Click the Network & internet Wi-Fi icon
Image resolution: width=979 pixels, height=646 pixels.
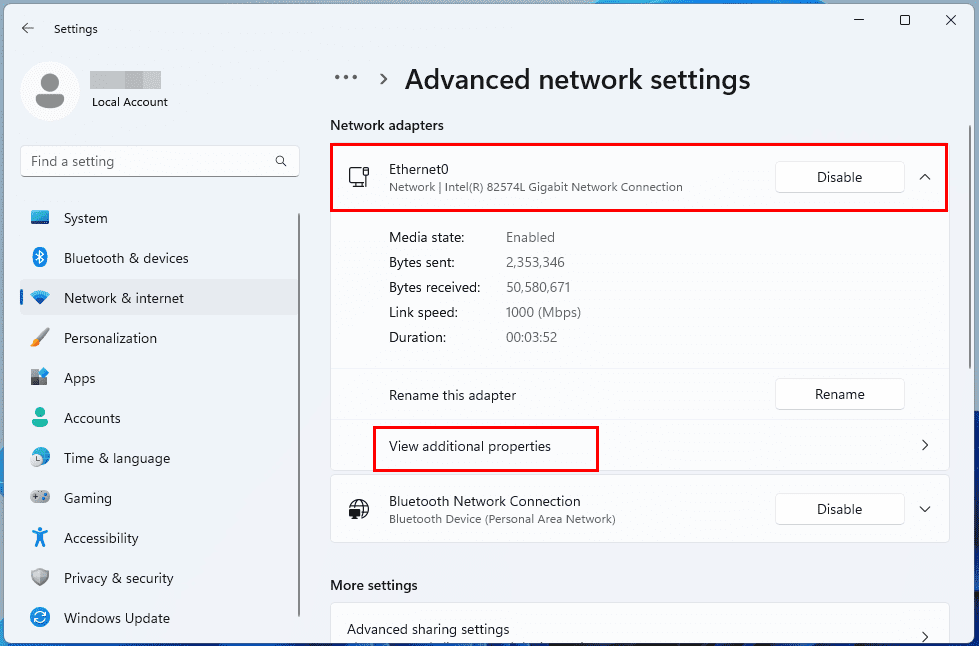[x=40, y=298]
